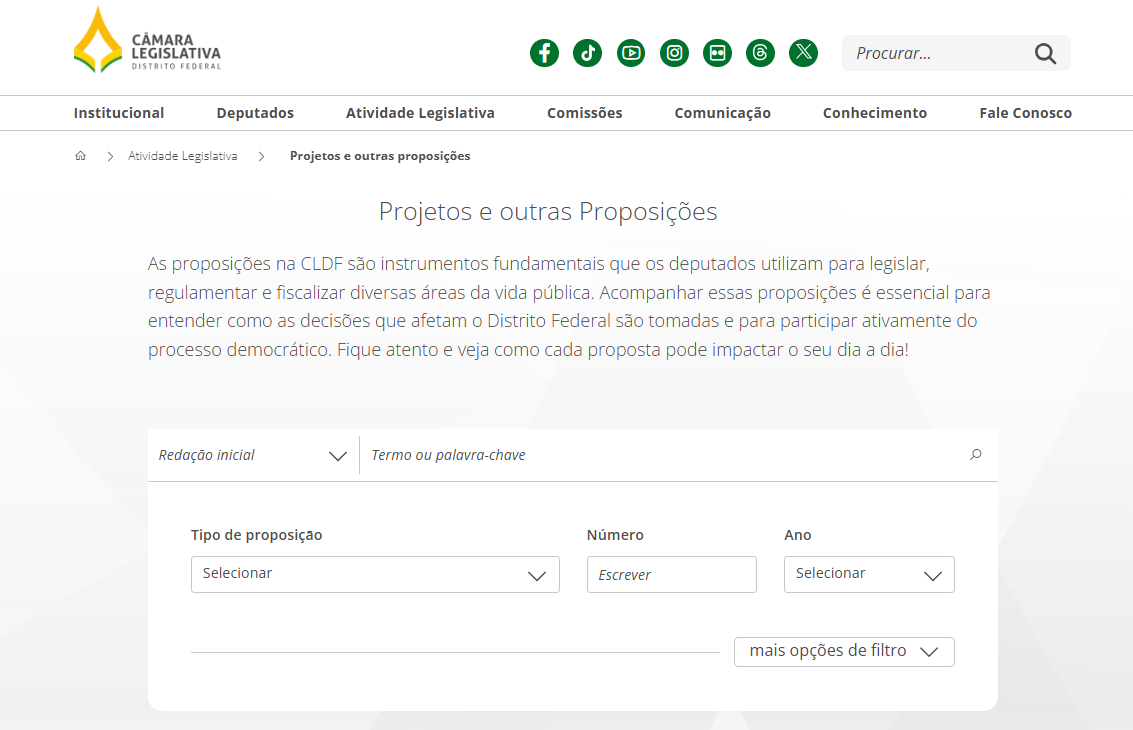The height and width of the screenshot is (730, 1133).
Task: Focus the Número input field
Action: click(x=671, y=575)
